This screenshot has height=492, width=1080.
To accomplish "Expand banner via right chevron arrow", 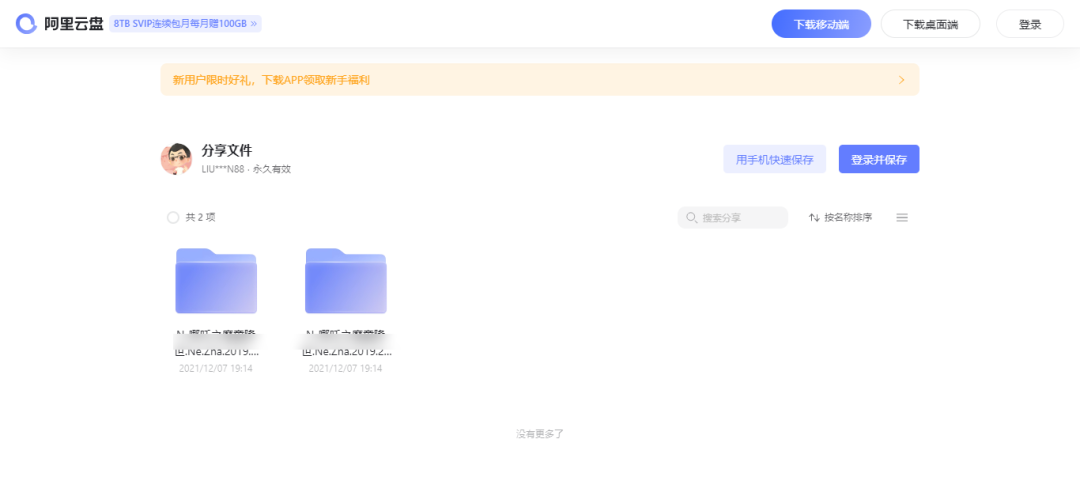I will [x=902, y=80].
